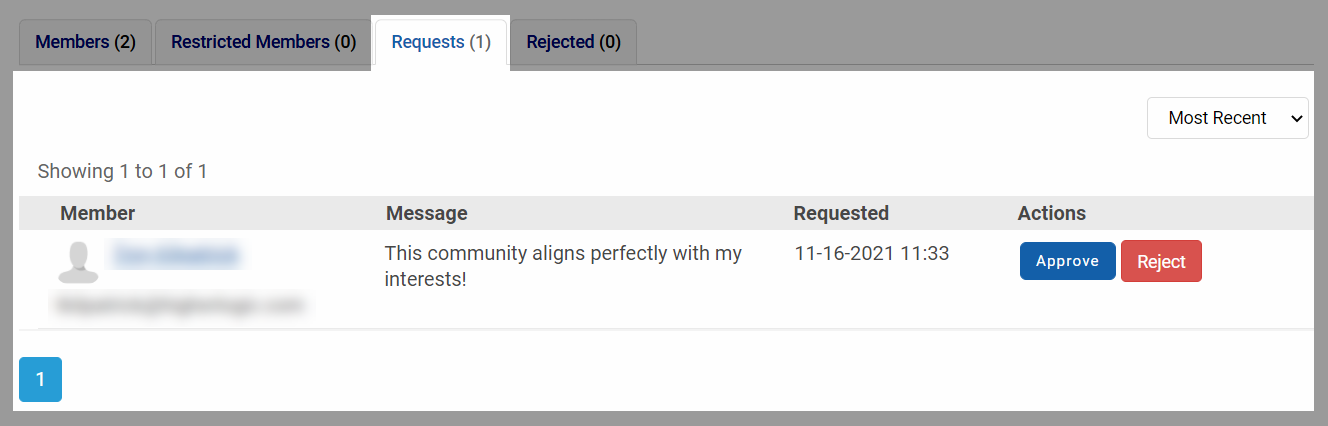
Task: Click the member's gray avatar icon
Action: click(x=77, y=263)
